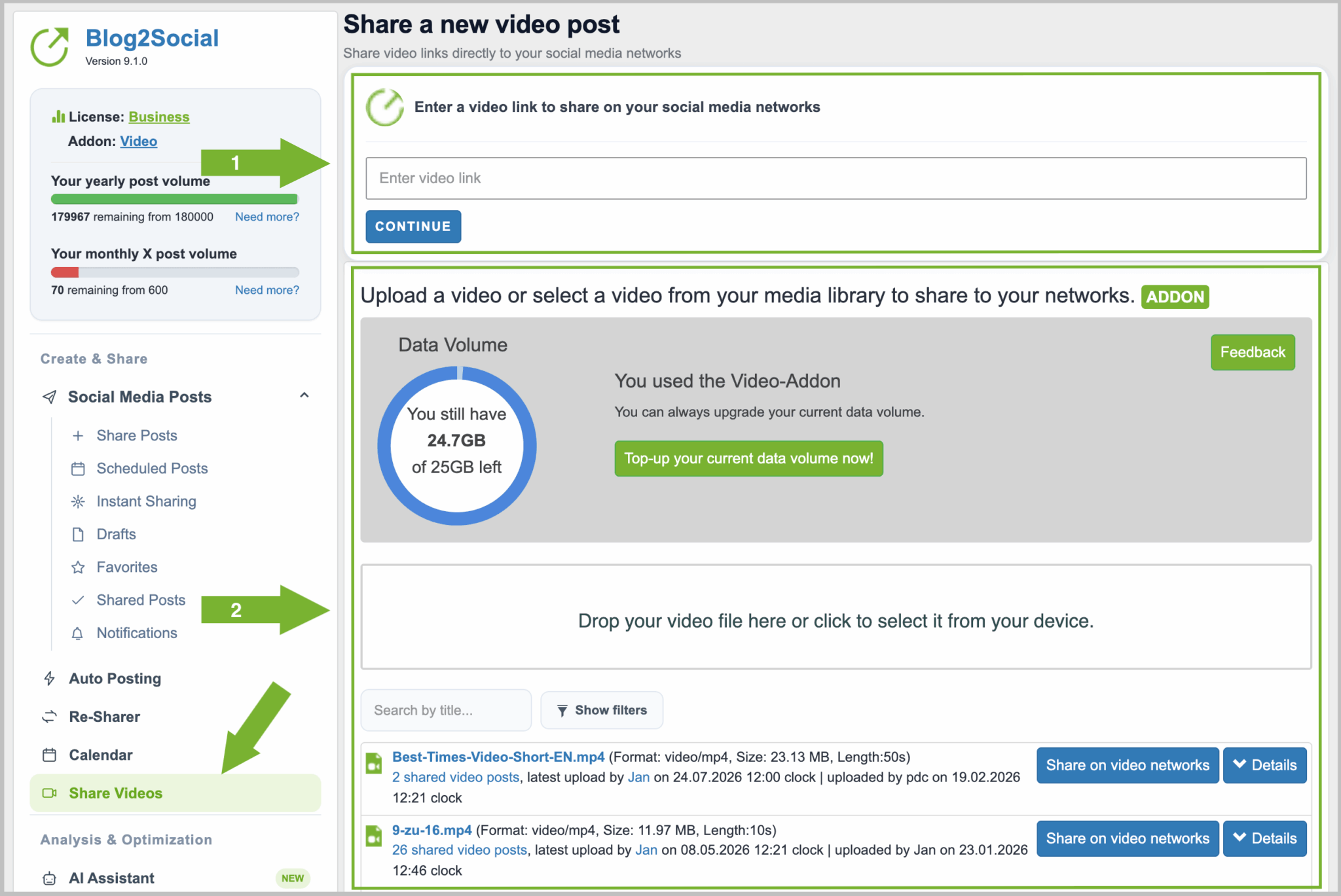This screenshot has height=896, width=1341.
Task: Click the paper plane Social Media Posts icon
Action: click(x=49, y=397)
